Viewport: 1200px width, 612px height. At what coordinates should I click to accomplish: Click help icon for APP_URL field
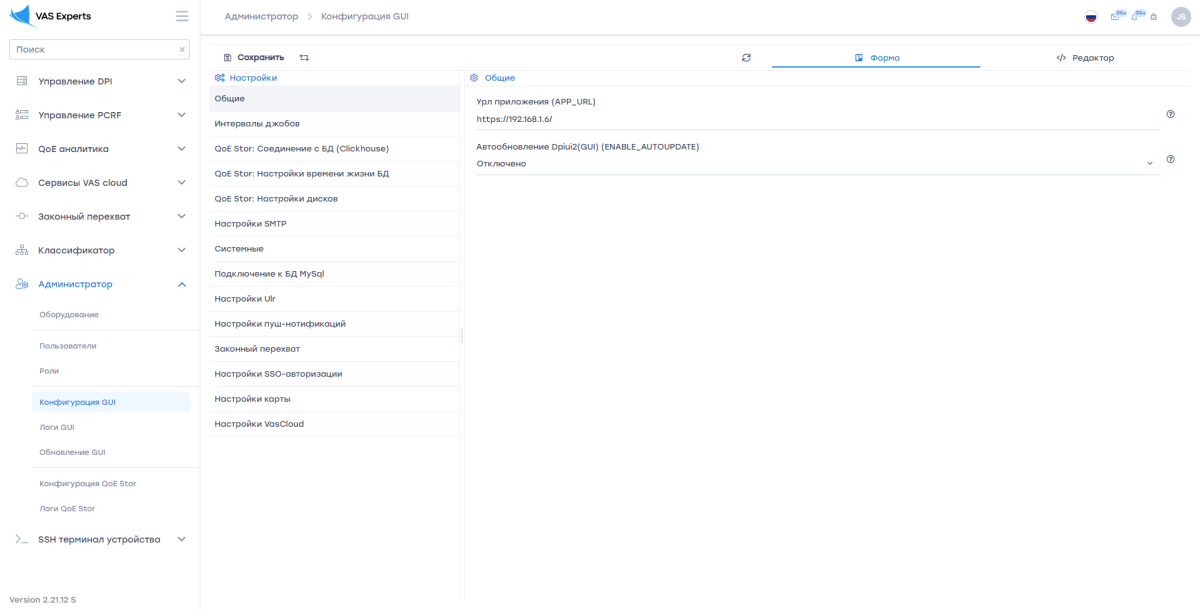[x=1170, y=114]
